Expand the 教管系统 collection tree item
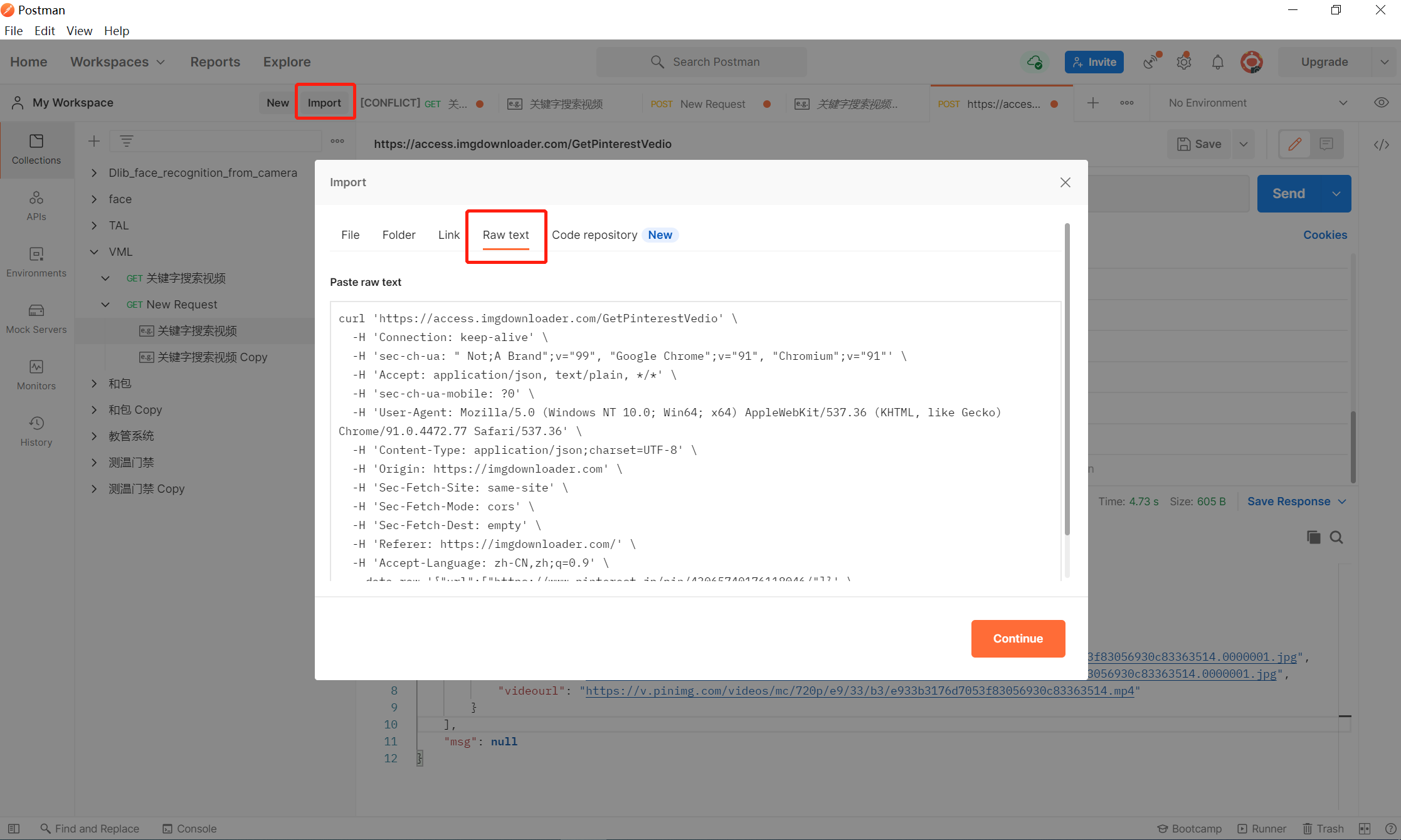Screen dimensions: 1401x840 [94, 436]
